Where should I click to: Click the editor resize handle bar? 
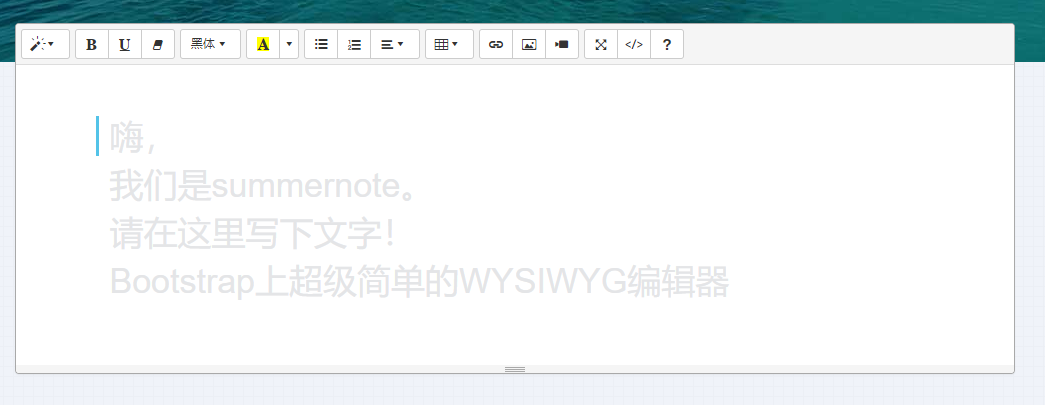click(x=515, y=369)
